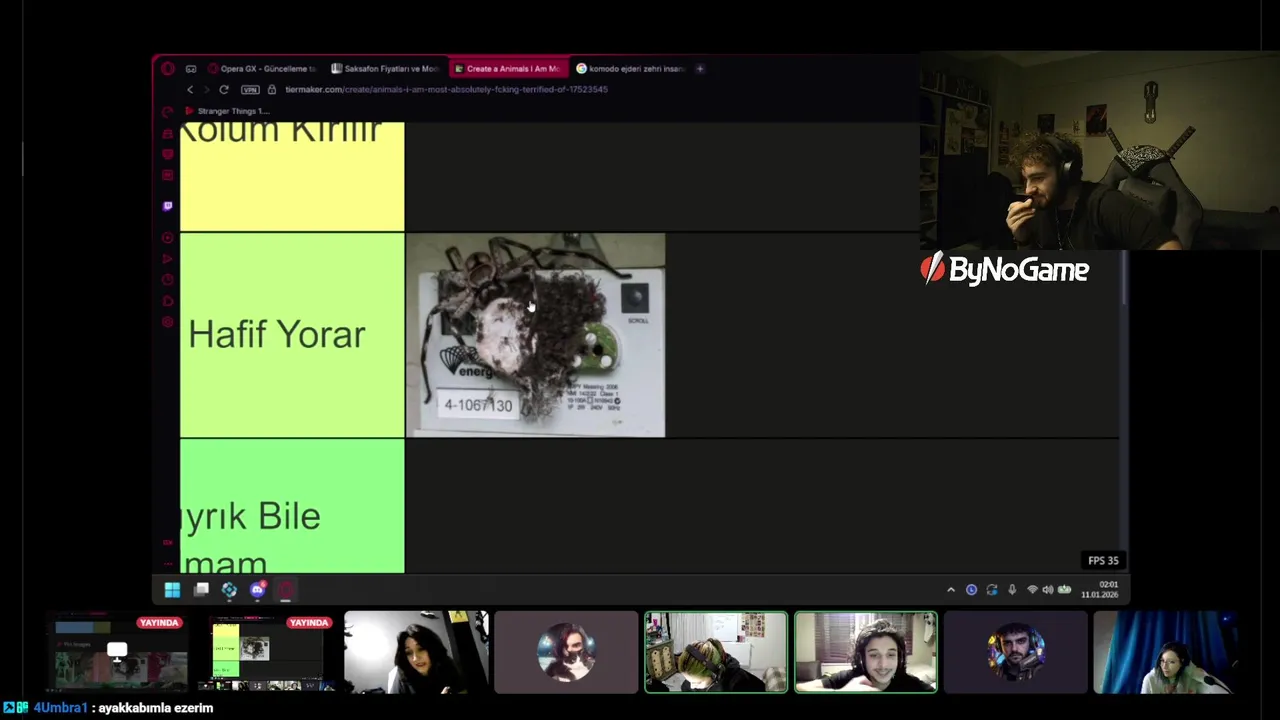Go back to previous page
Image resolution: width=1280 pixels, height=720 pixels.
[x=190, y=90]
